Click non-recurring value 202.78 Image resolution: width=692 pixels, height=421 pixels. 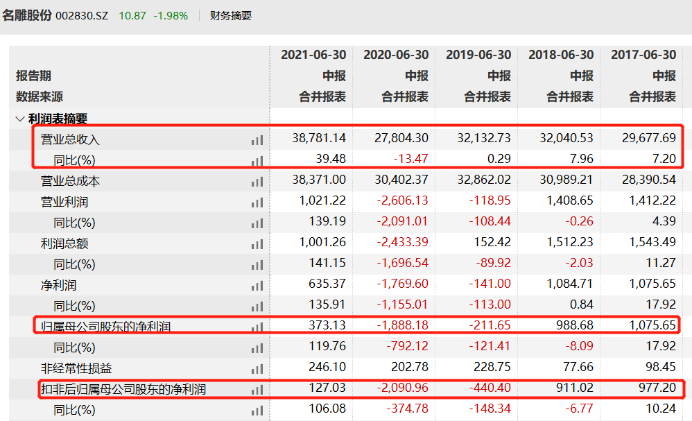pos(410,367)
